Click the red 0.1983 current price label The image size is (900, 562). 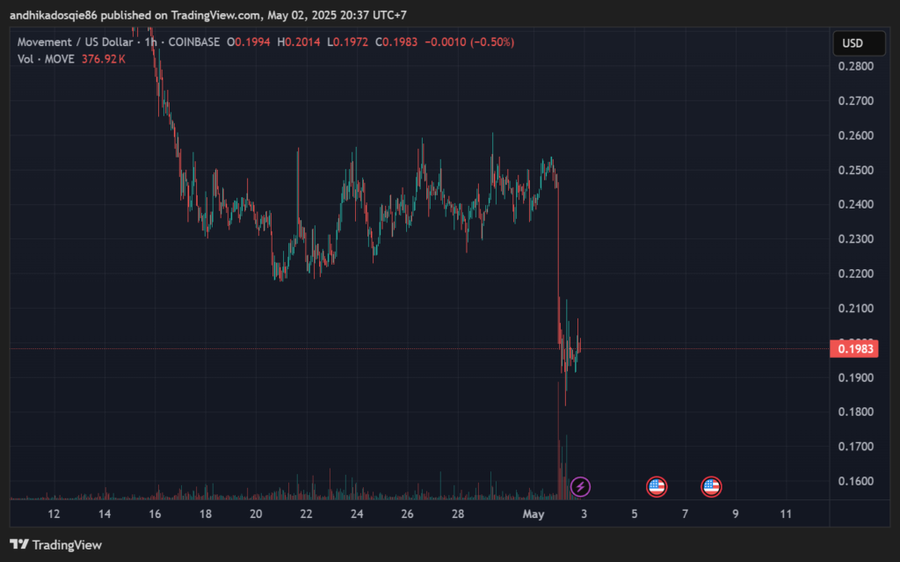854,348
